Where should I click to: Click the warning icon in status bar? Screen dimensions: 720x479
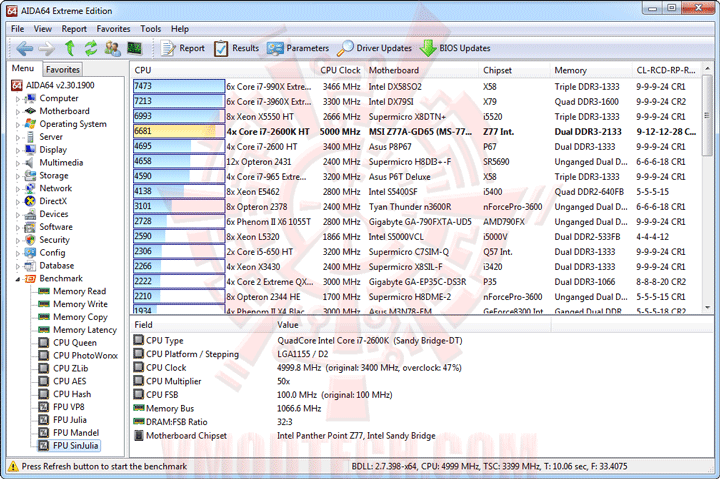(13, 466)
